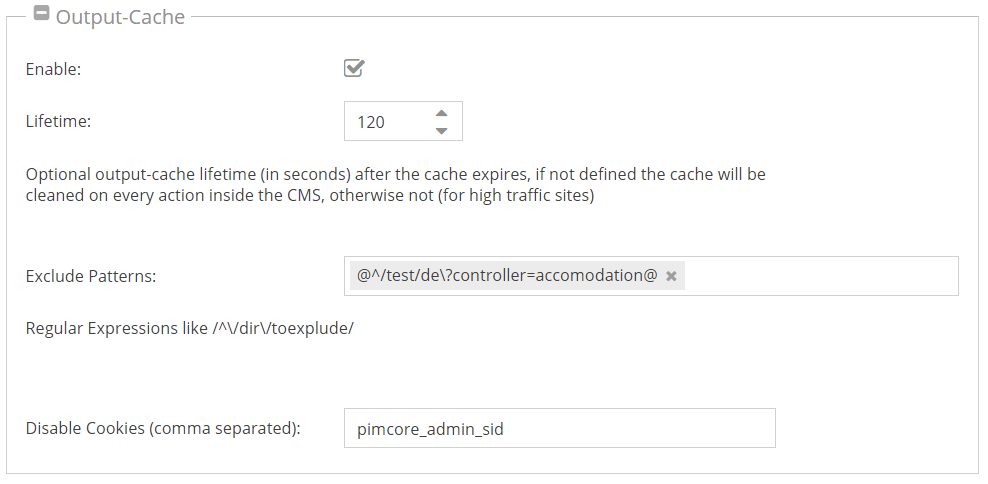Click the "Enable:" label

coord(53,70)
